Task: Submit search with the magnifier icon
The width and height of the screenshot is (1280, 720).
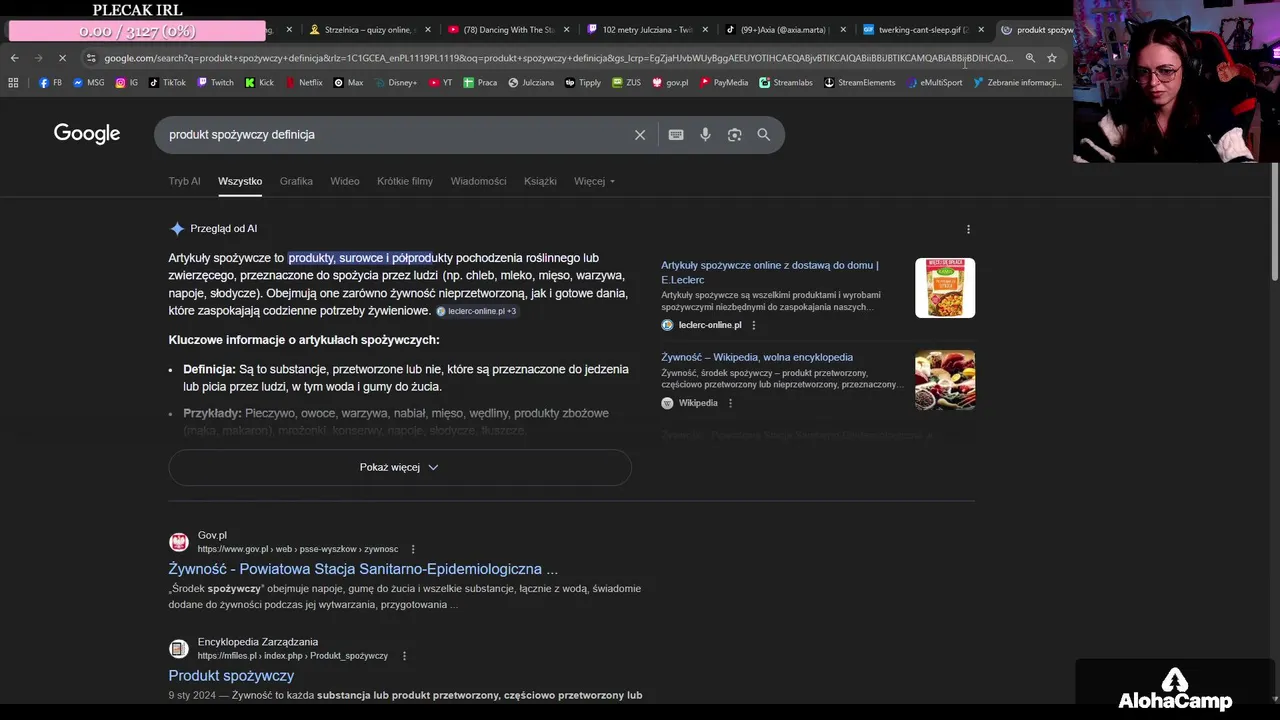Action: (763, 135)
